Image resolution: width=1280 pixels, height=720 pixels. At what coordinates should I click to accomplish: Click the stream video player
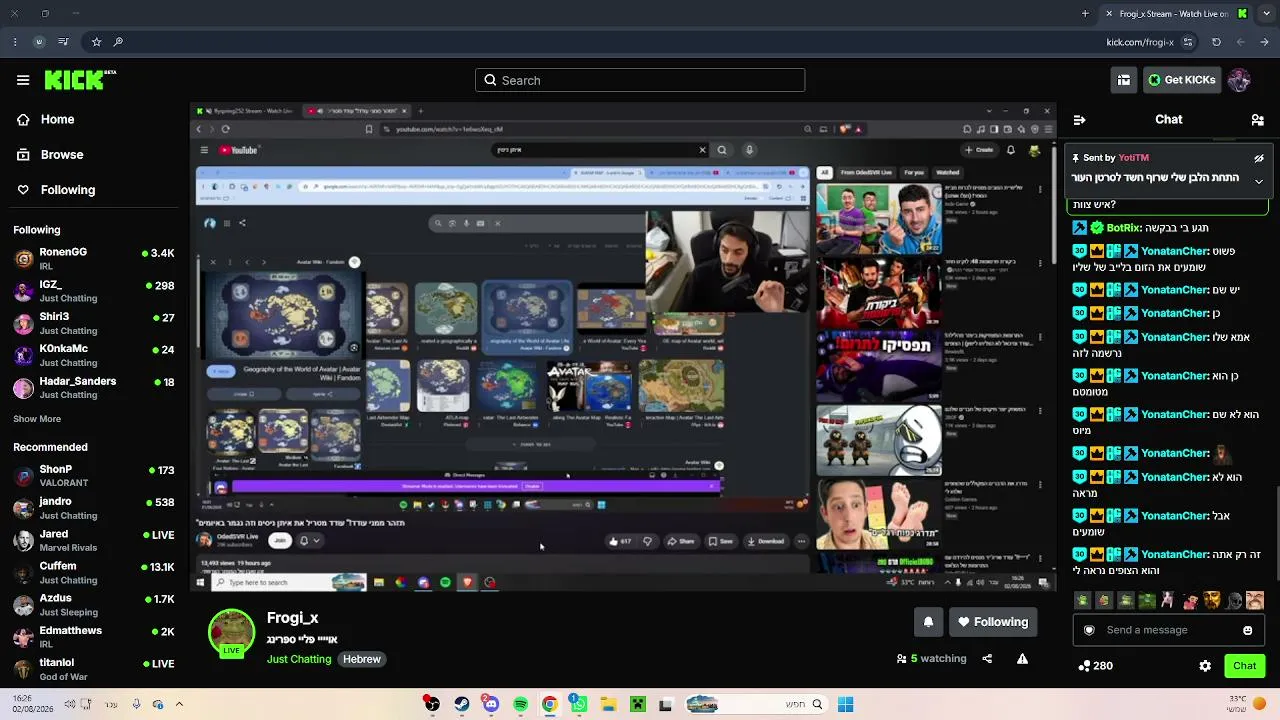[x=623, y=347]
